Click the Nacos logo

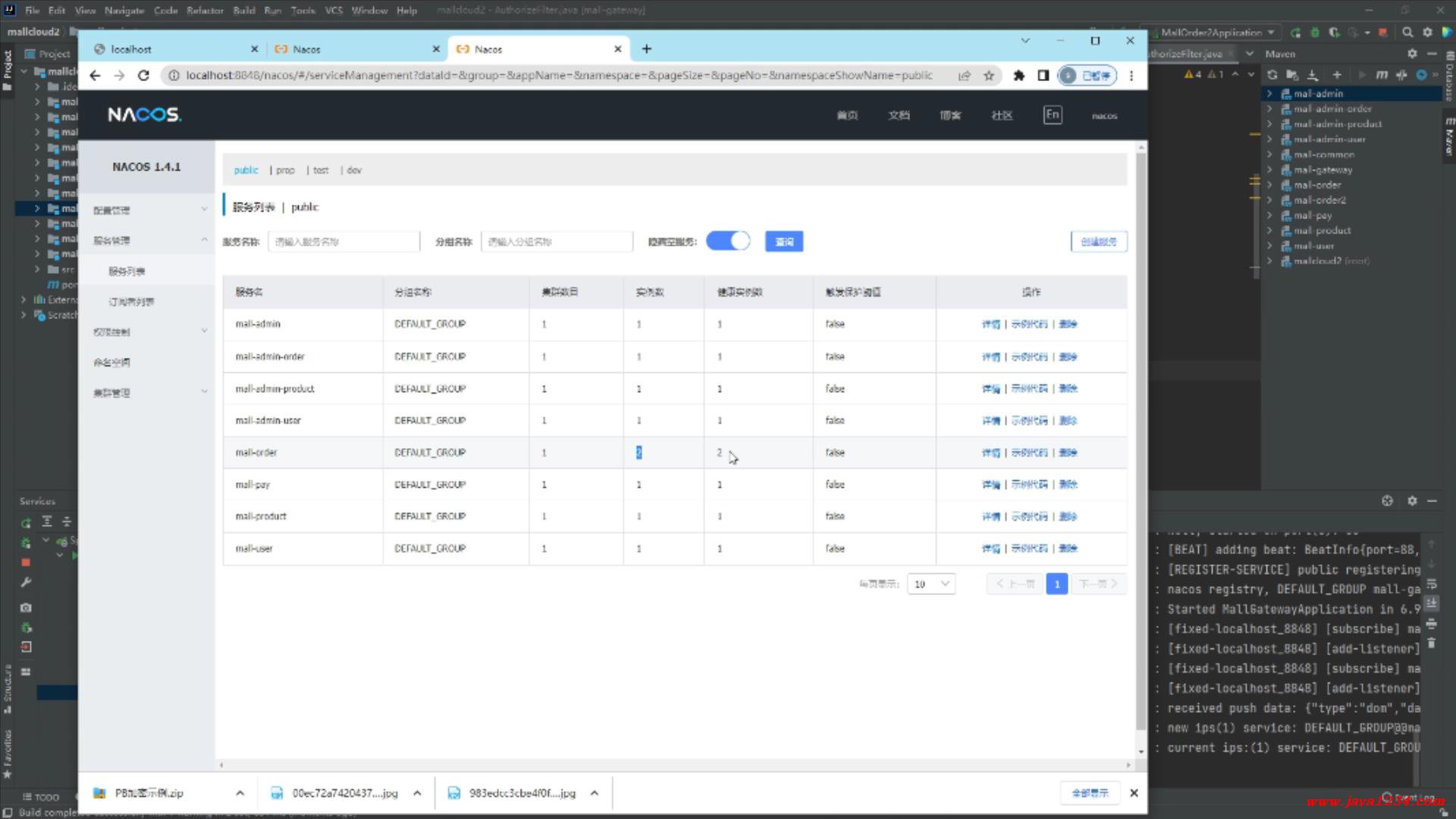click(x=144, y=115)
